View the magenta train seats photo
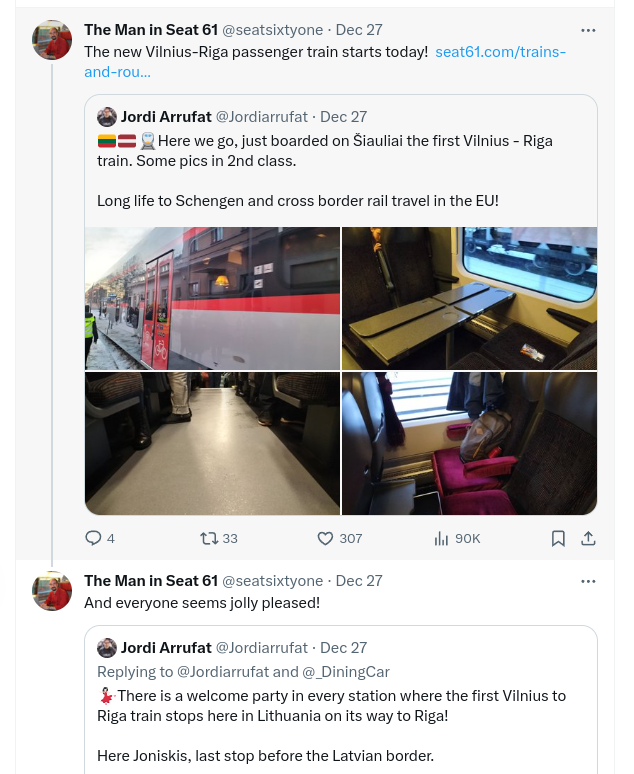Screen dimensions: 634x774 (x=469, y=443)
